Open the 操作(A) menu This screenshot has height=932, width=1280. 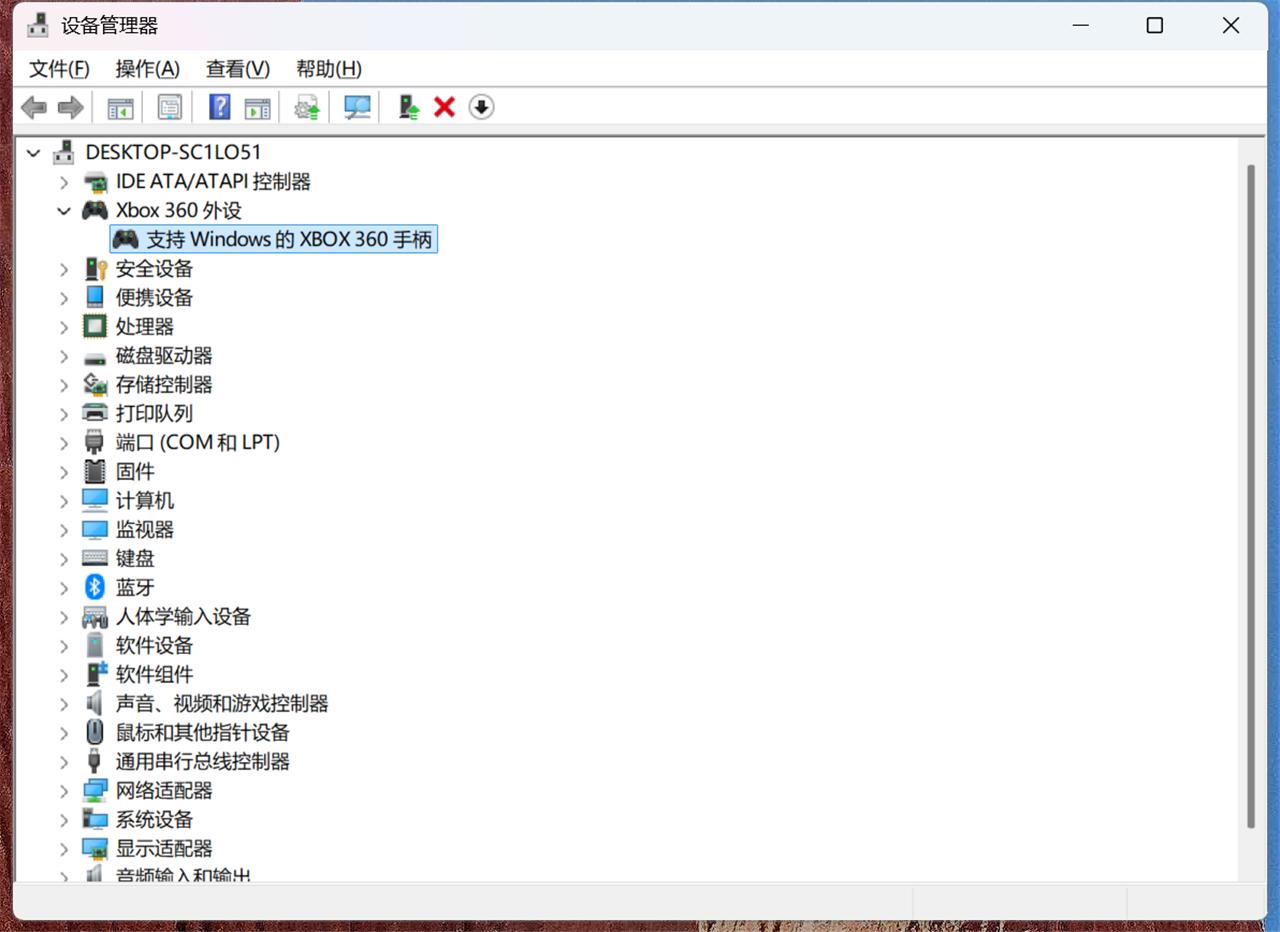148,69
